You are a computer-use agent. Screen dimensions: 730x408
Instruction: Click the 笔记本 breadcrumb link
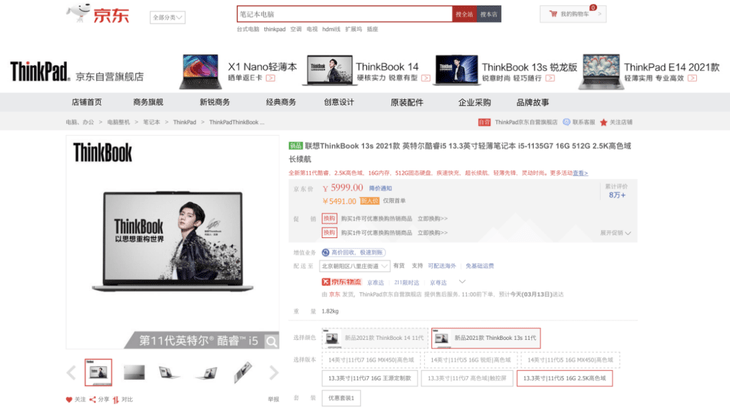(151, 122)
